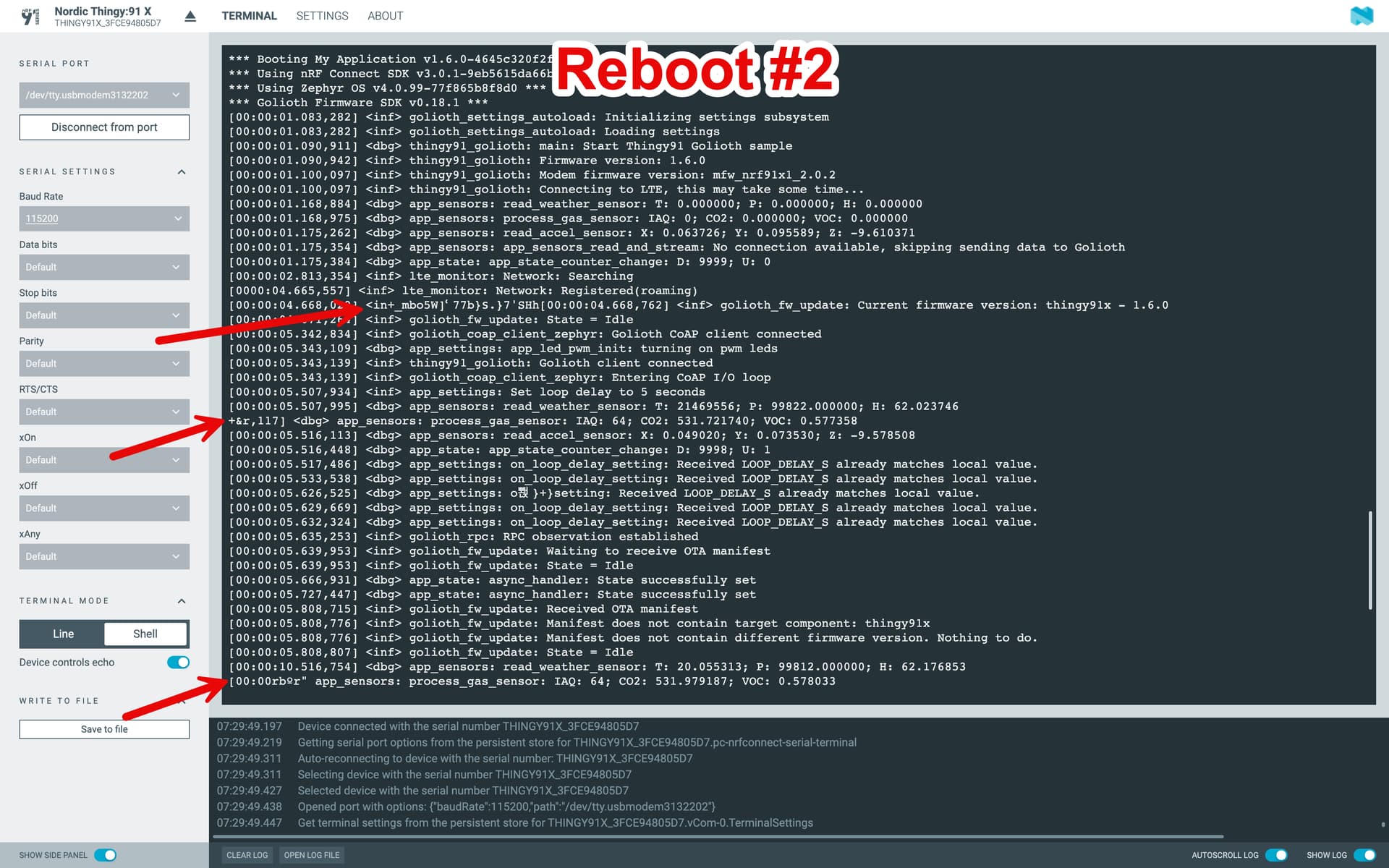
Task: Click log entry 'Opened port with options'
Action: (506, 807)
